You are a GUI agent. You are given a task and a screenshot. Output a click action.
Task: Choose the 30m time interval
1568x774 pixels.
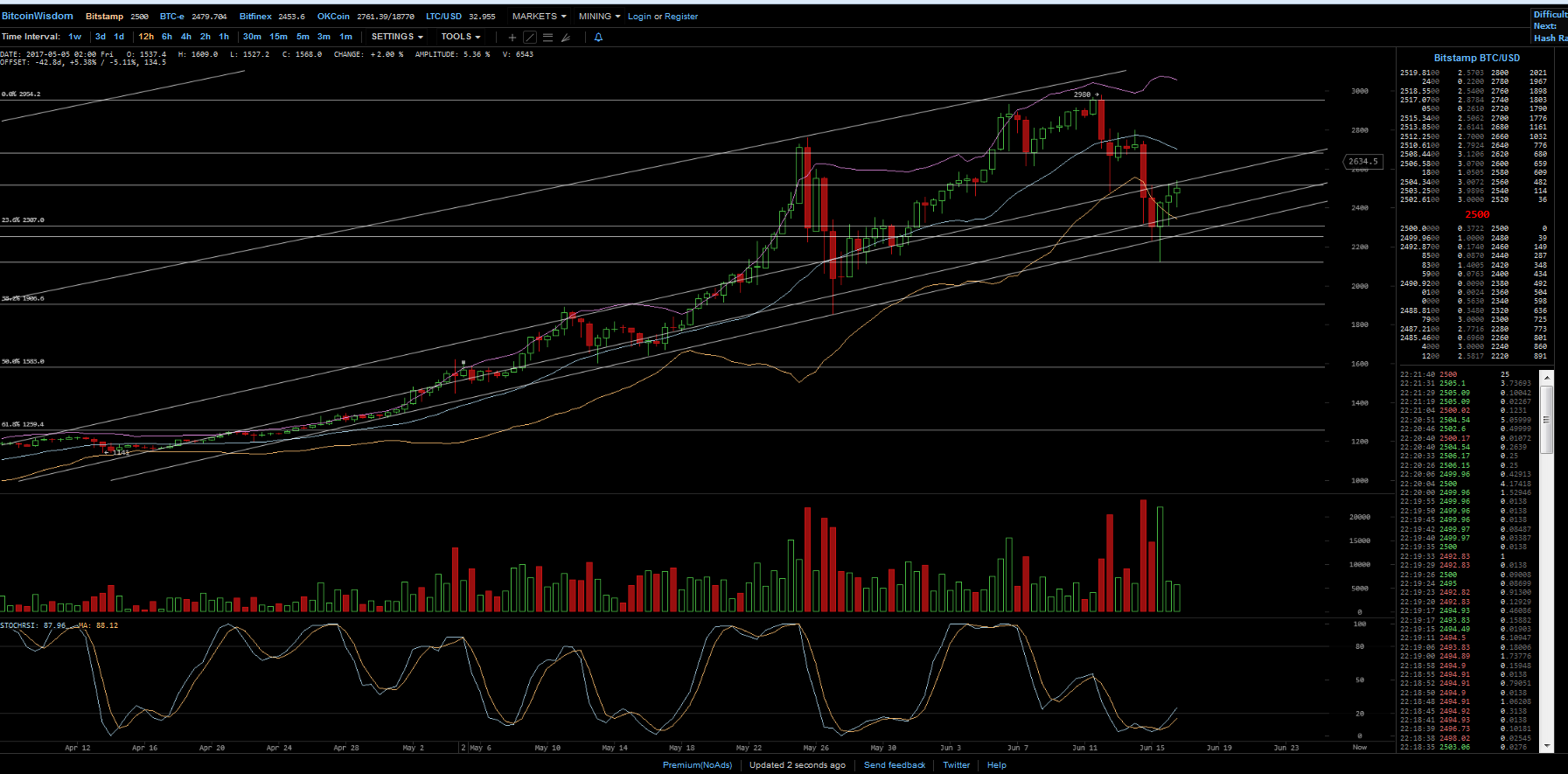(x=252, y=37)
